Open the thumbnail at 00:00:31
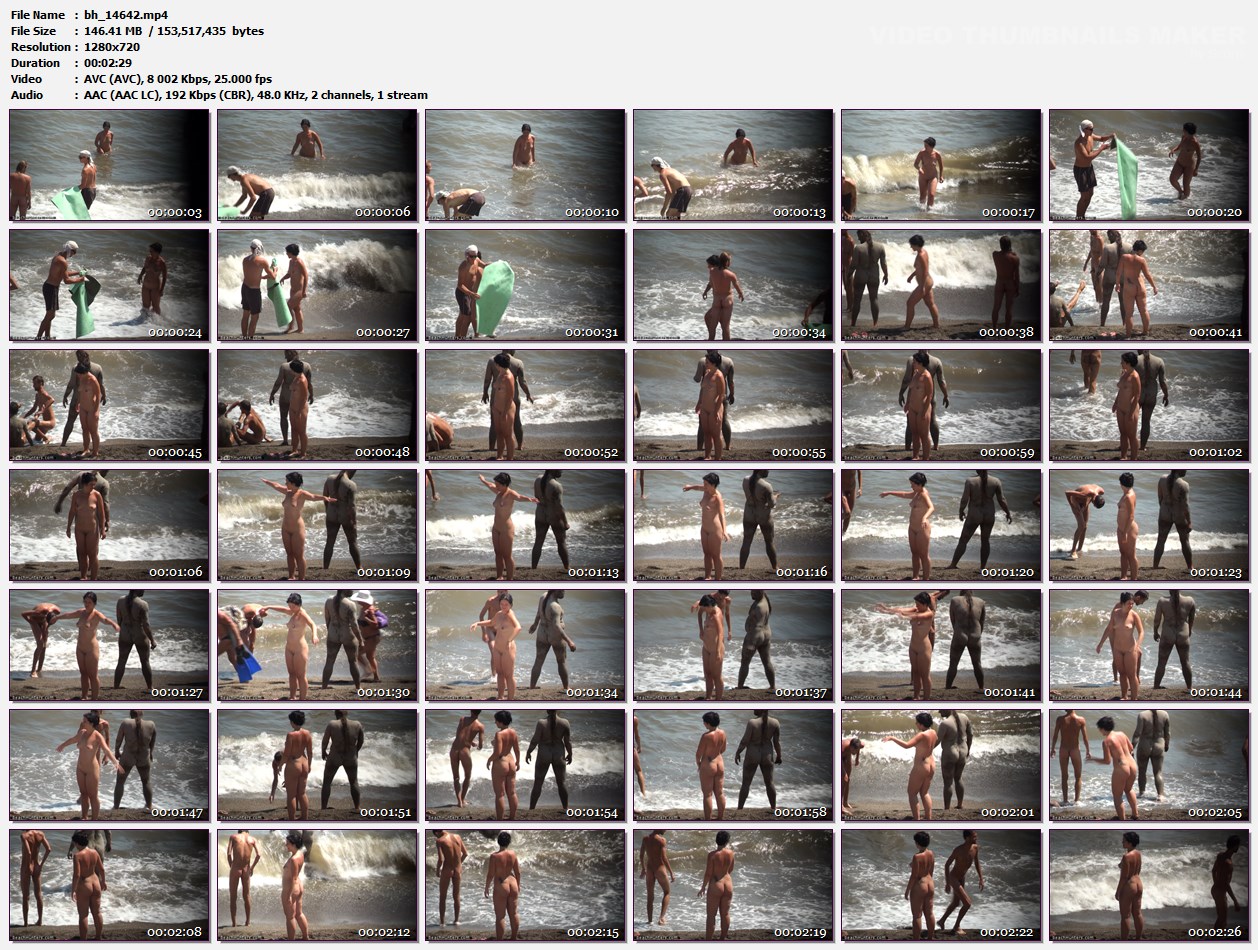The image size is (1258, 950). tap(525, 285)
